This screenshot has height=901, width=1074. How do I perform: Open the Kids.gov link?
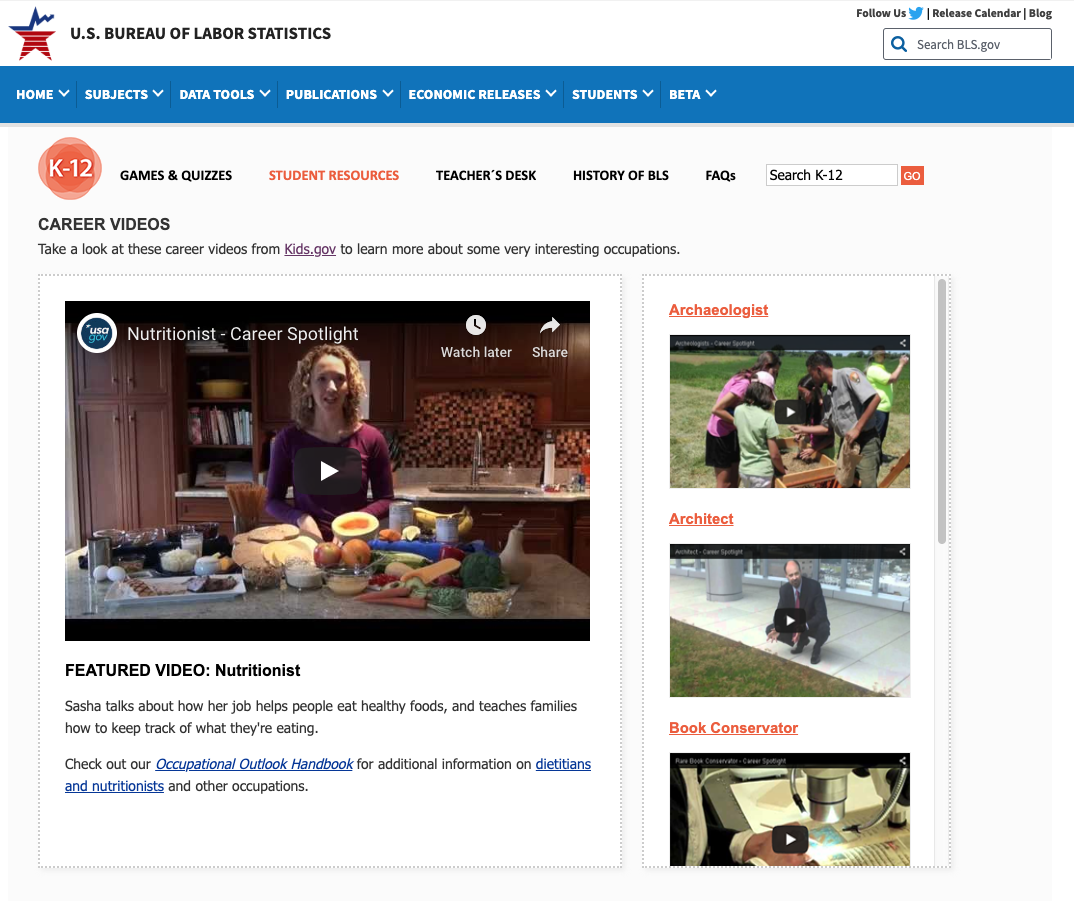[310, 249]
